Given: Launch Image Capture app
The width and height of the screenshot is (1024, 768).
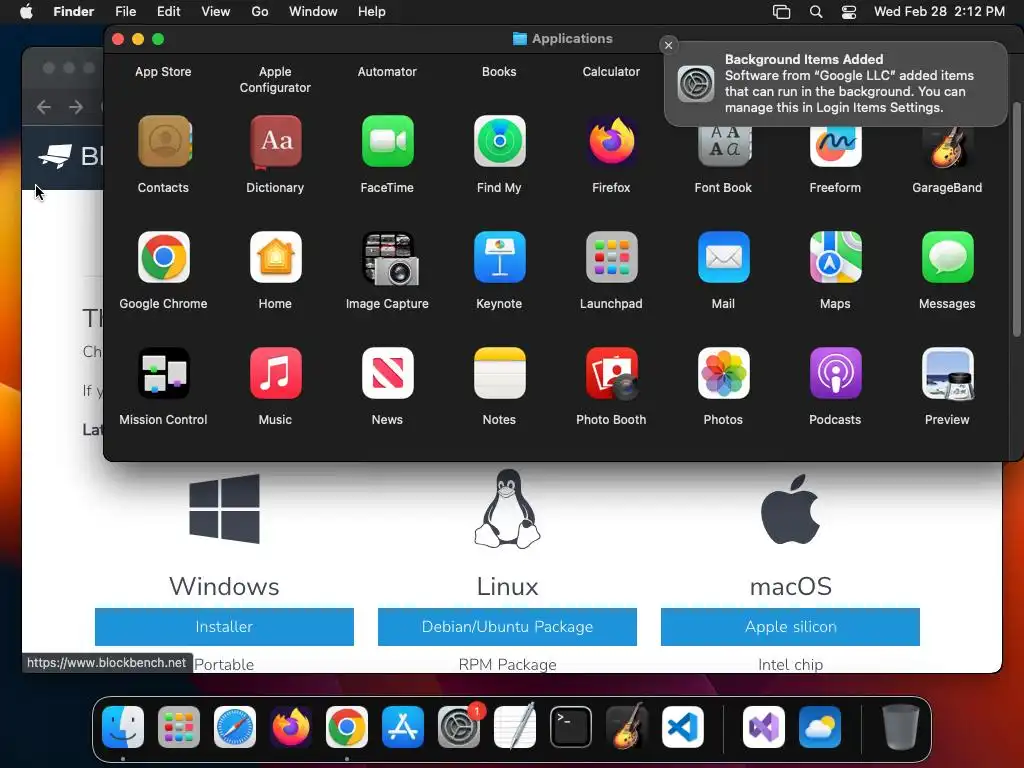Looking at the screenshot, I should [x=390, y=259].
